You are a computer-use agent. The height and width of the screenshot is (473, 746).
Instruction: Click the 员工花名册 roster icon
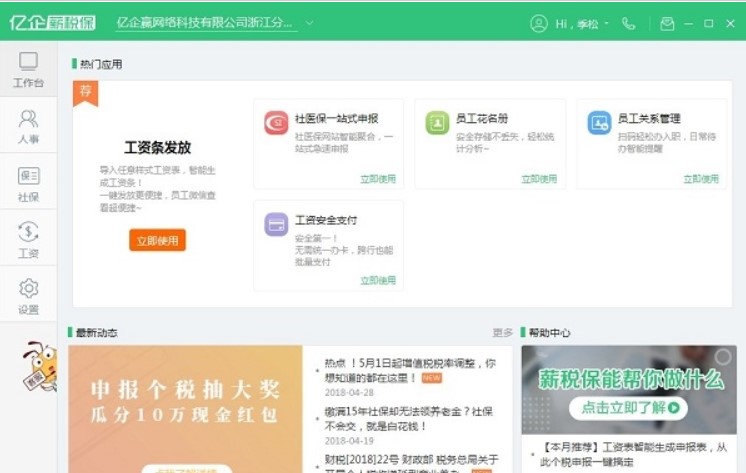click(437, 123)
